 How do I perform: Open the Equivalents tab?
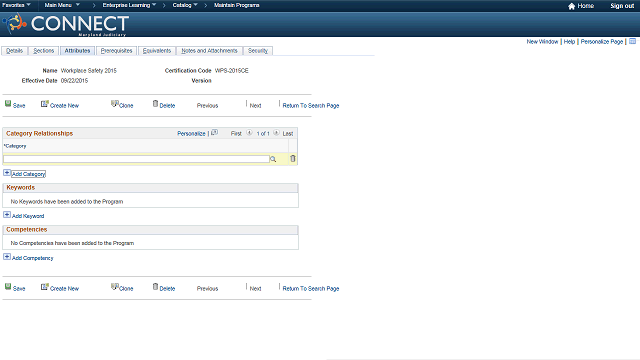157,51
